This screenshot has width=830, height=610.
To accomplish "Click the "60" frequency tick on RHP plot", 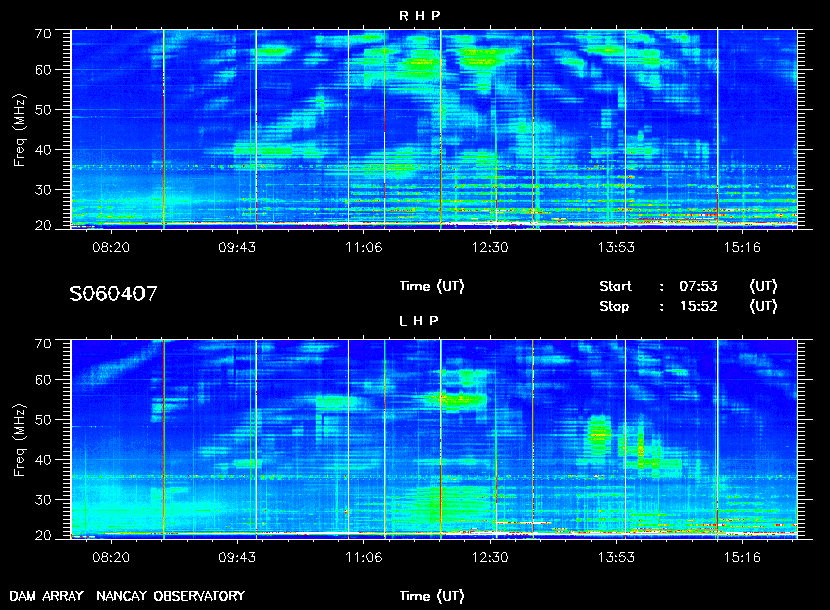I will 43,70.
